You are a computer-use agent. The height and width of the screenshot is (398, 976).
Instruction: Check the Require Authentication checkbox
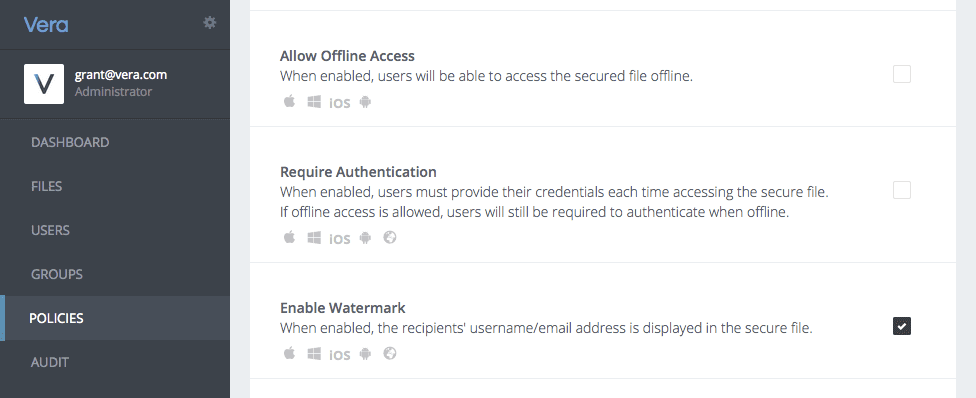click(x=902, y=190)
